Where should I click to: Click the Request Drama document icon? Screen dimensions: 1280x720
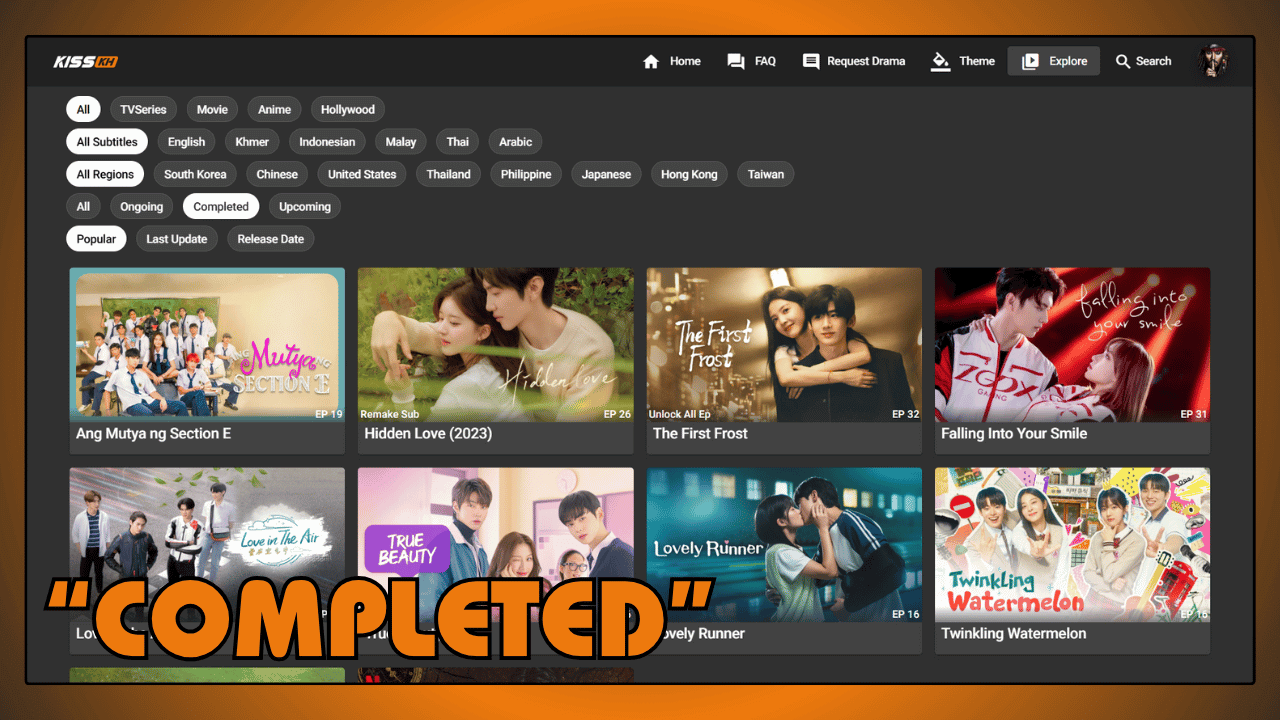click(810, 61)
